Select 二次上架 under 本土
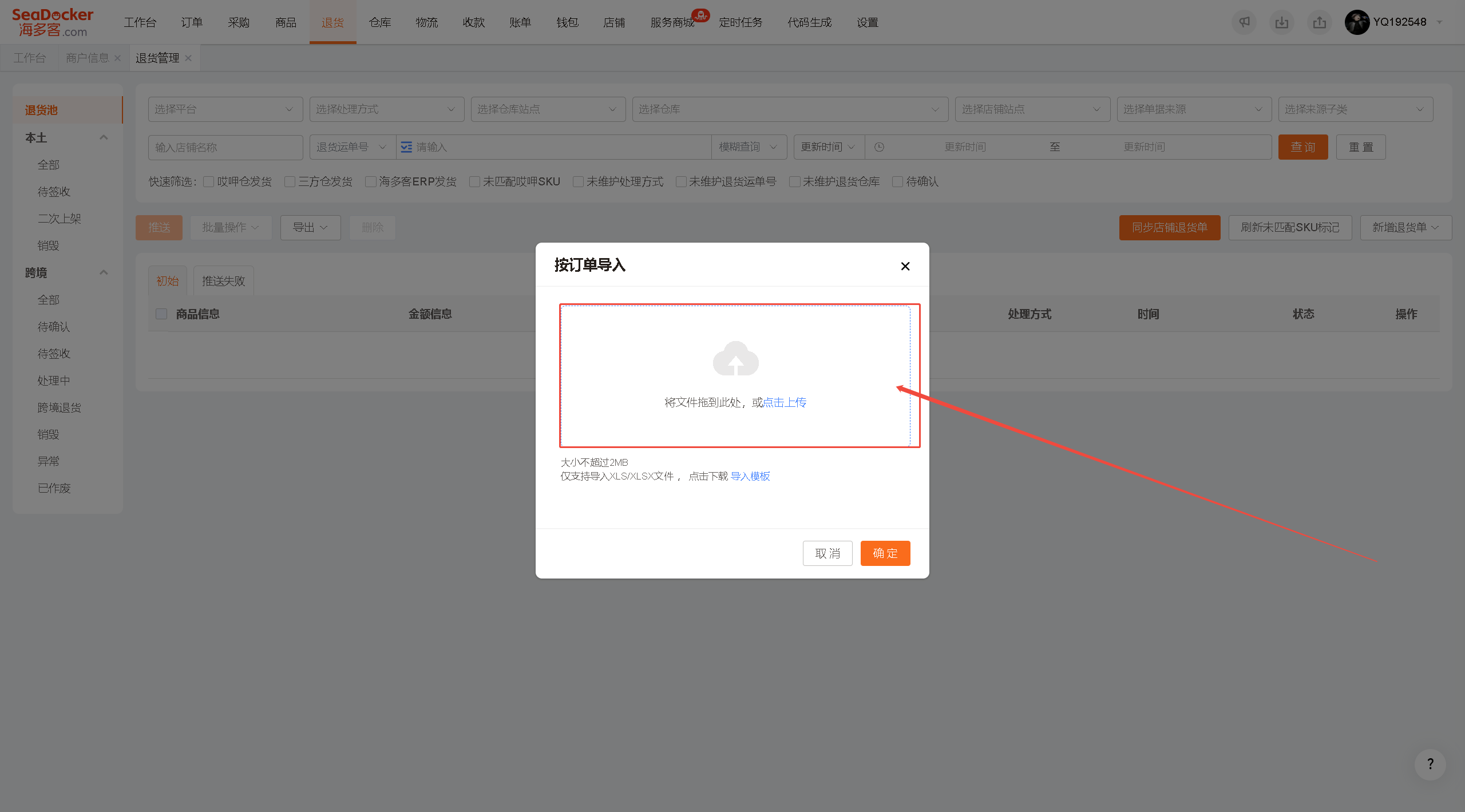 pyautogui.click(x=60, y=219)
